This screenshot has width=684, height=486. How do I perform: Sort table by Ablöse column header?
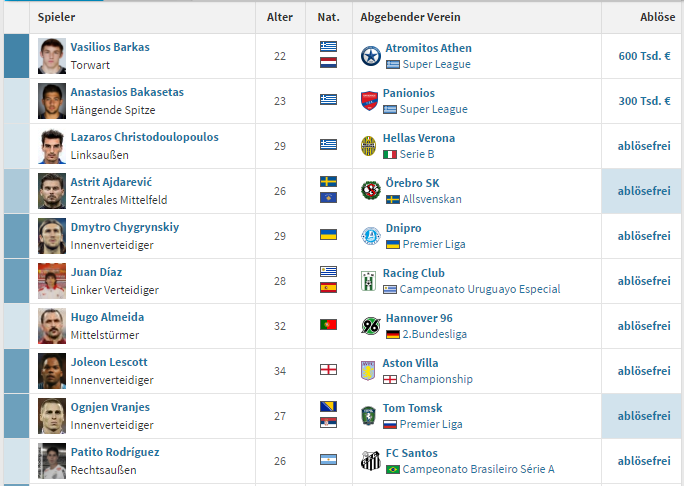click(657, 17)
